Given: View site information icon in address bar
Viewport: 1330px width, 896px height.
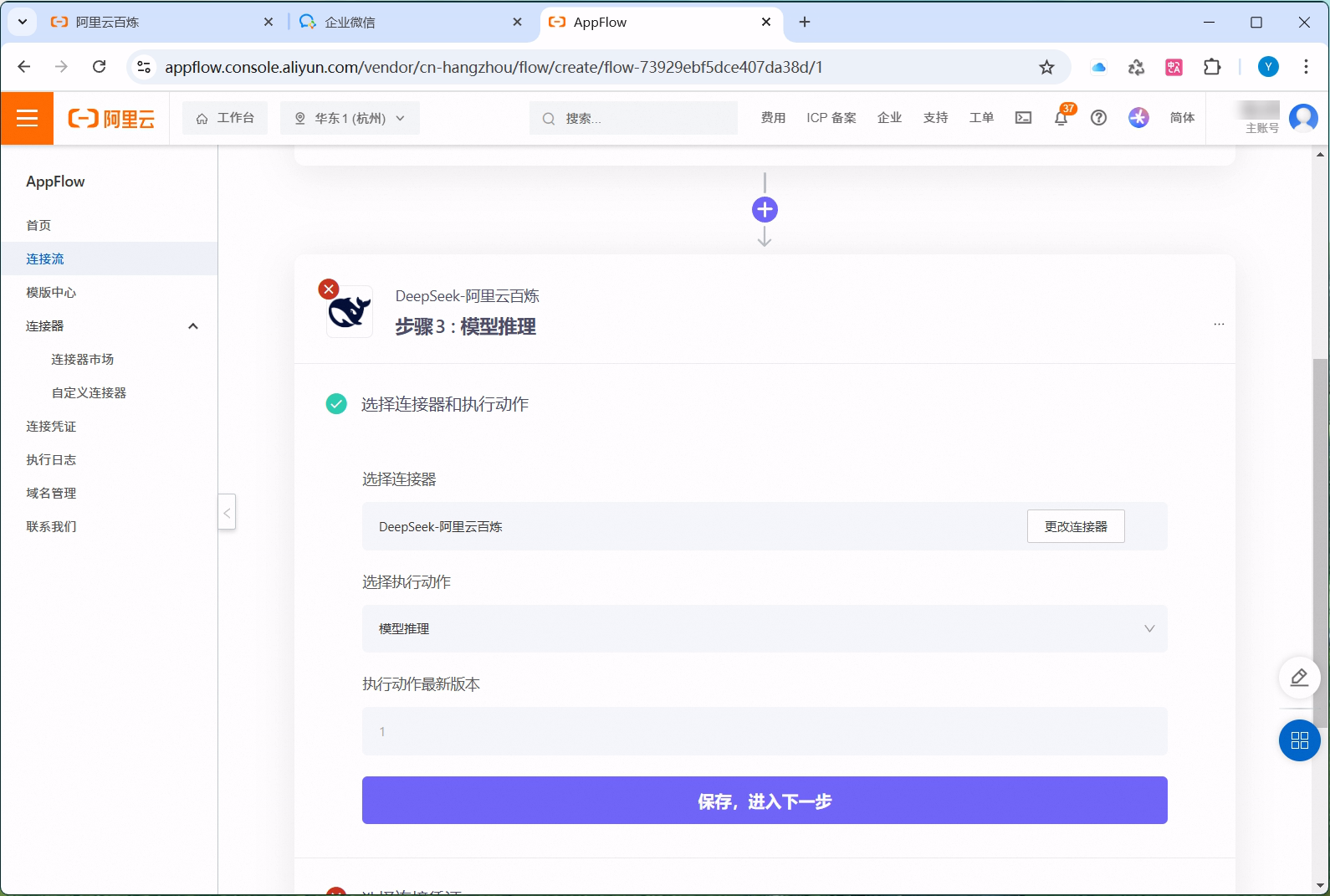Looking at the screenshot, I should pyautogui.click(x=144, y=67).
